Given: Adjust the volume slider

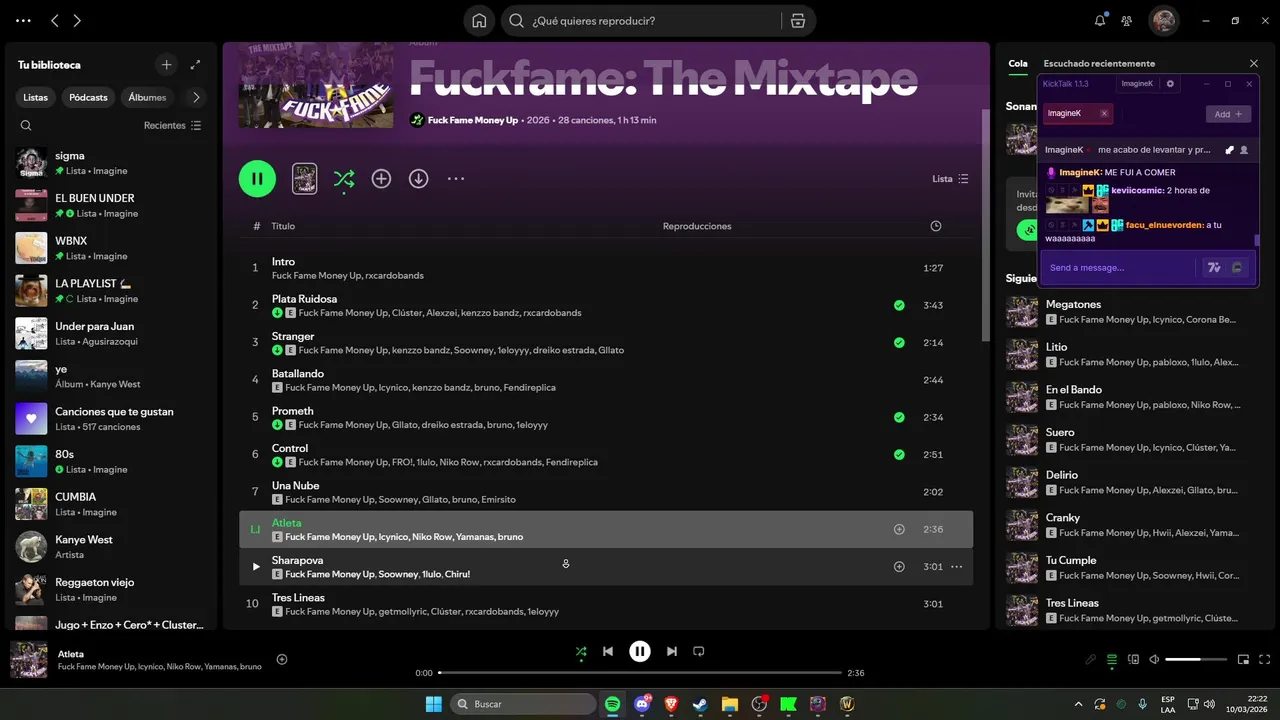Looking at the screenshot, I should tap(1196, 660).
